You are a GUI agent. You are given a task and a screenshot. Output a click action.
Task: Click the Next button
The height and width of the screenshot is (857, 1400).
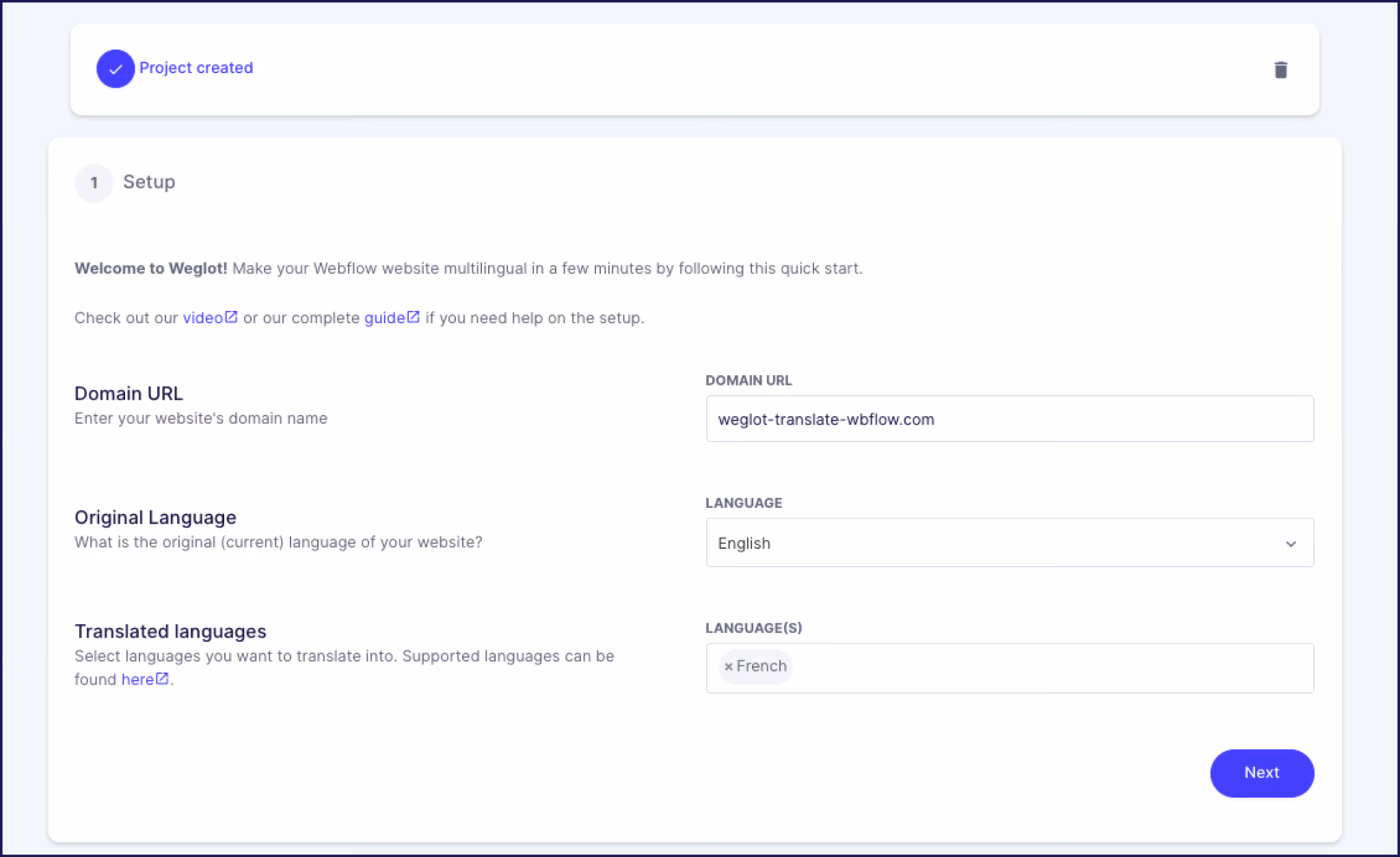[x=1261, y=773]
